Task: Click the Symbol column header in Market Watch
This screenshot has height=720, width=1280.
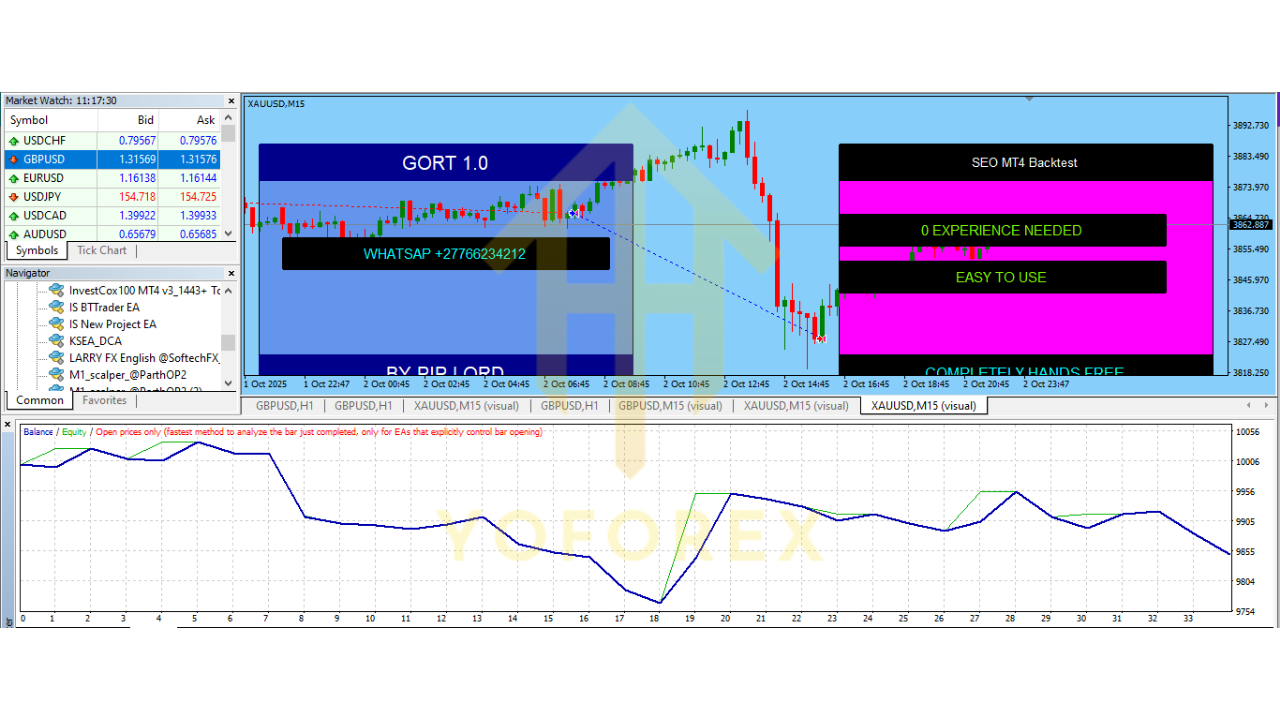Action: point(28,119)
